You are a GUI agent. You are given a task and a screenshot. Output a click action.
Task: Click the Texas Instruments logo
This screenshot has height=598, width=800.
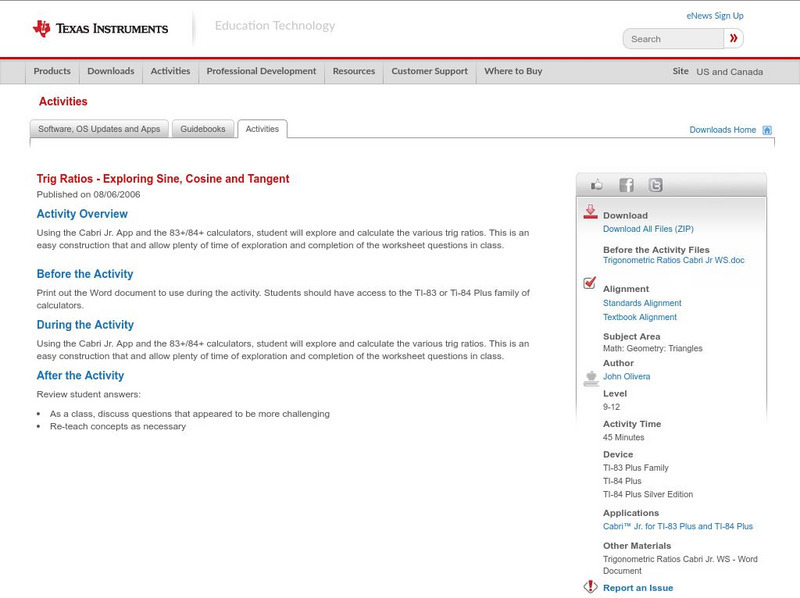[x=100, y=29]
